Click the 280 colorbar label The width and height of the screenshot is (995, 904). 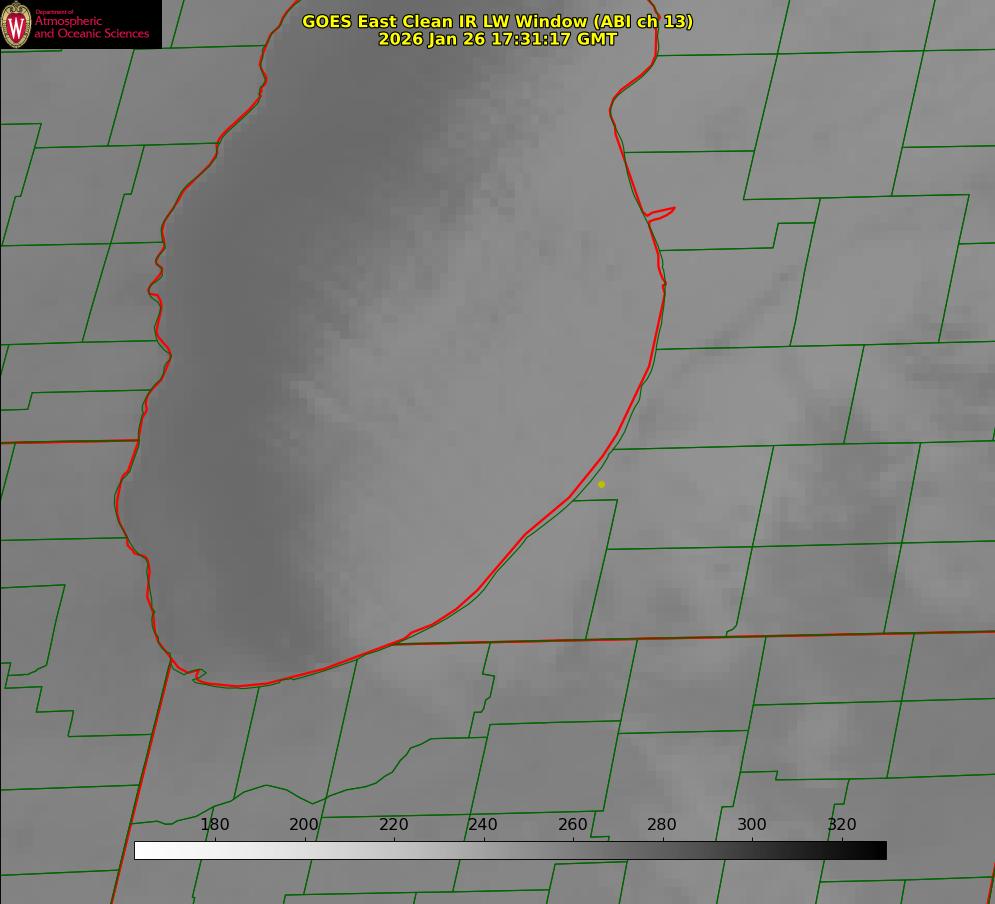pyautogui.click(x=662, y=825)
